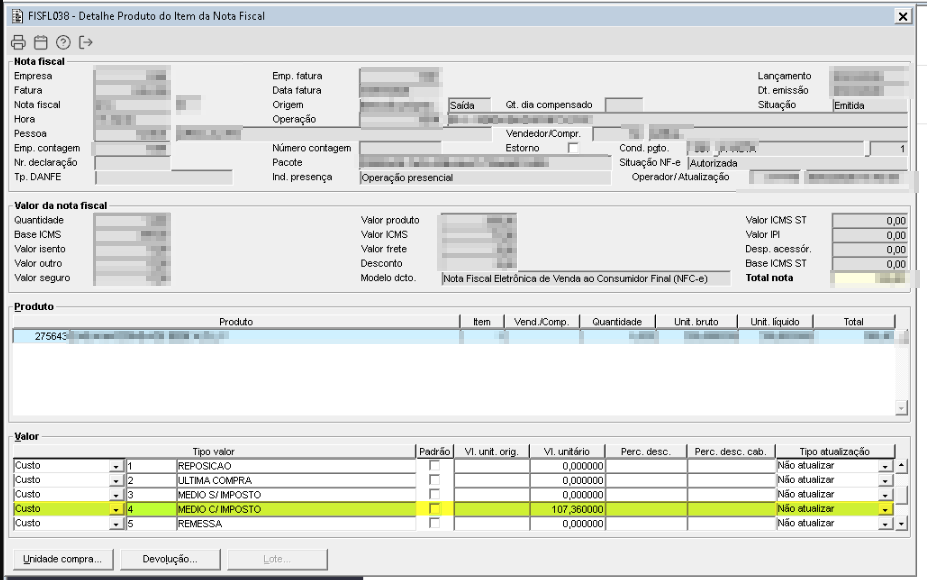
Task: Open Tipo atualização dropdown for ULTIMA COMPRA
Action: click(x=885, y=481)
